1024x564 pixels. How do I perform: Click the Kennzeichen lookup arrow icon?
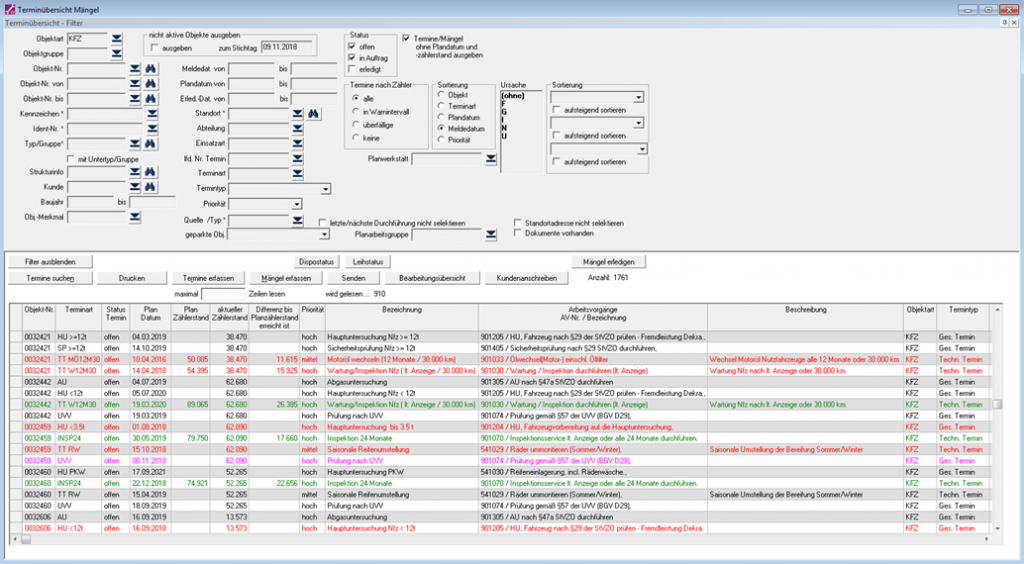point(153,114)
